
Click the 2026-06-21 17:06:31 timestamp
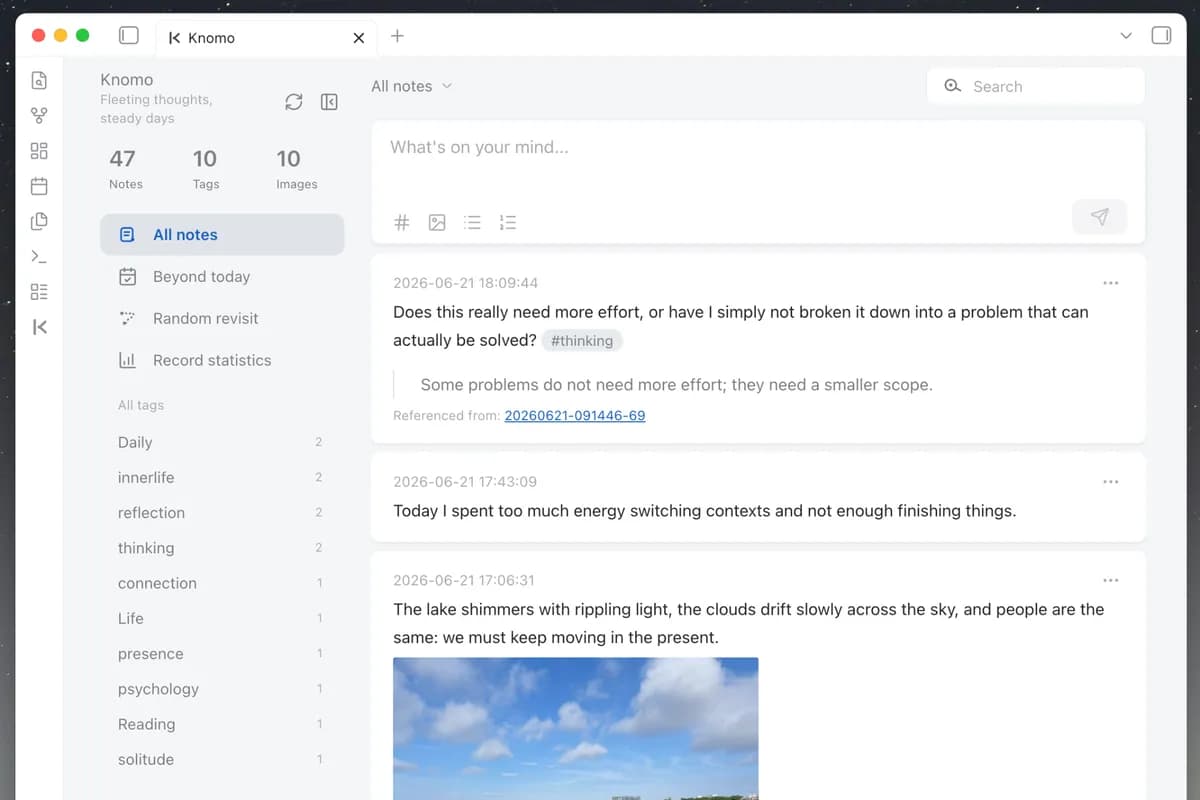[464, 580]
